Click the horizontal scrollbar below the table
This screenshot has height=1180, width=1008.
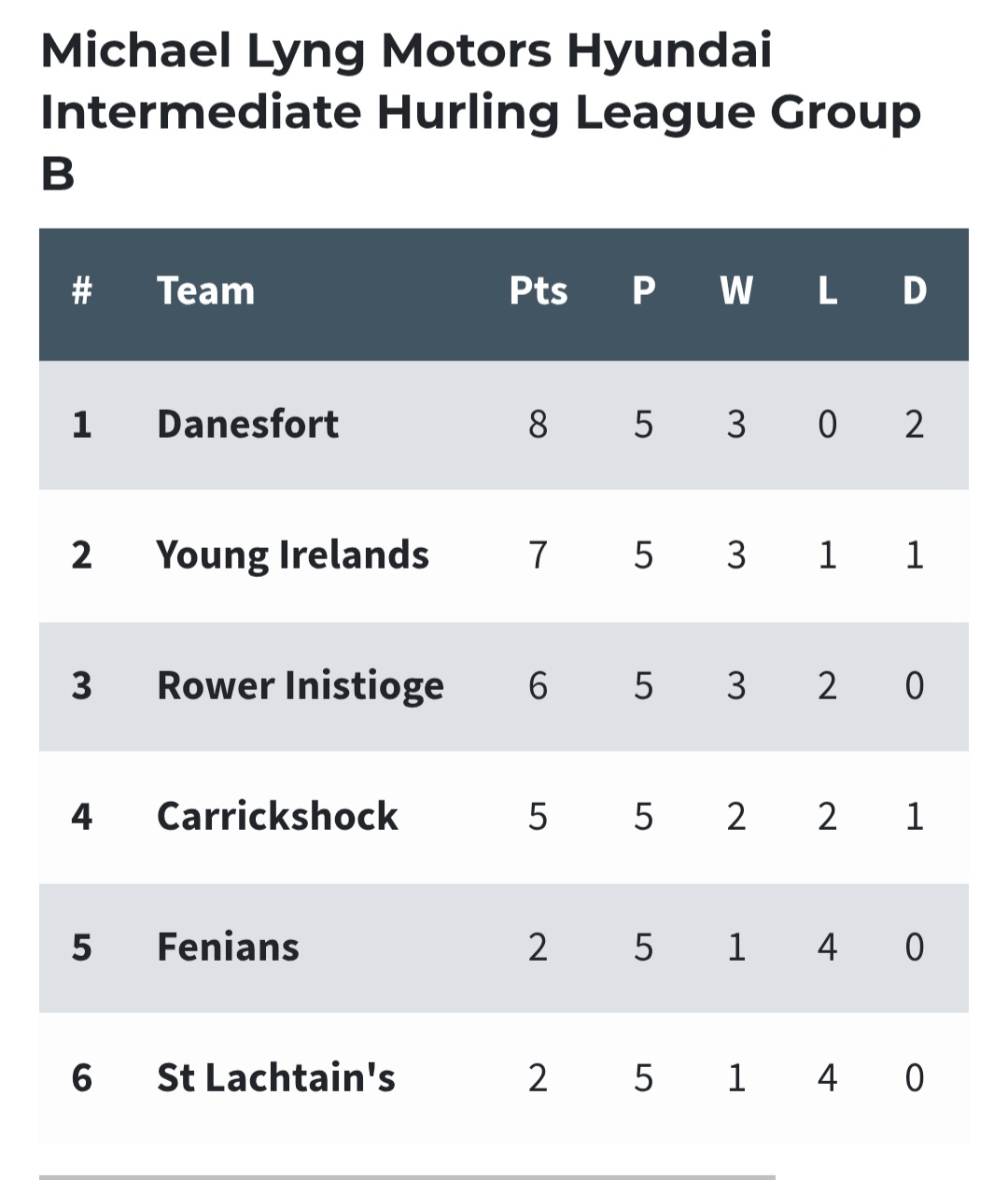407,1176
